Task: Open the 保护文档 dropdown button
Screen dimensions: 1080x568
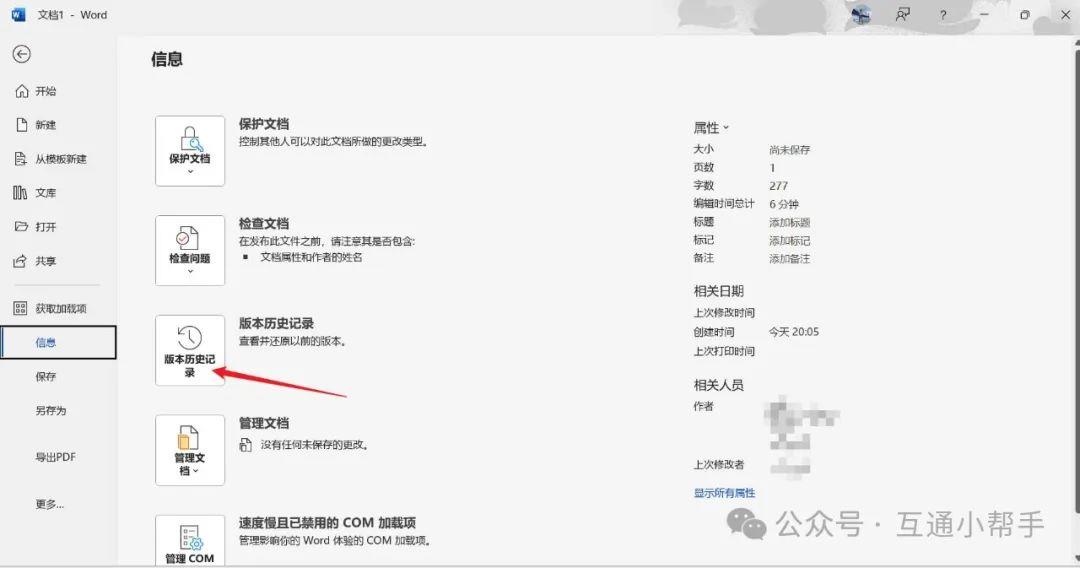Action: [190, 151]
